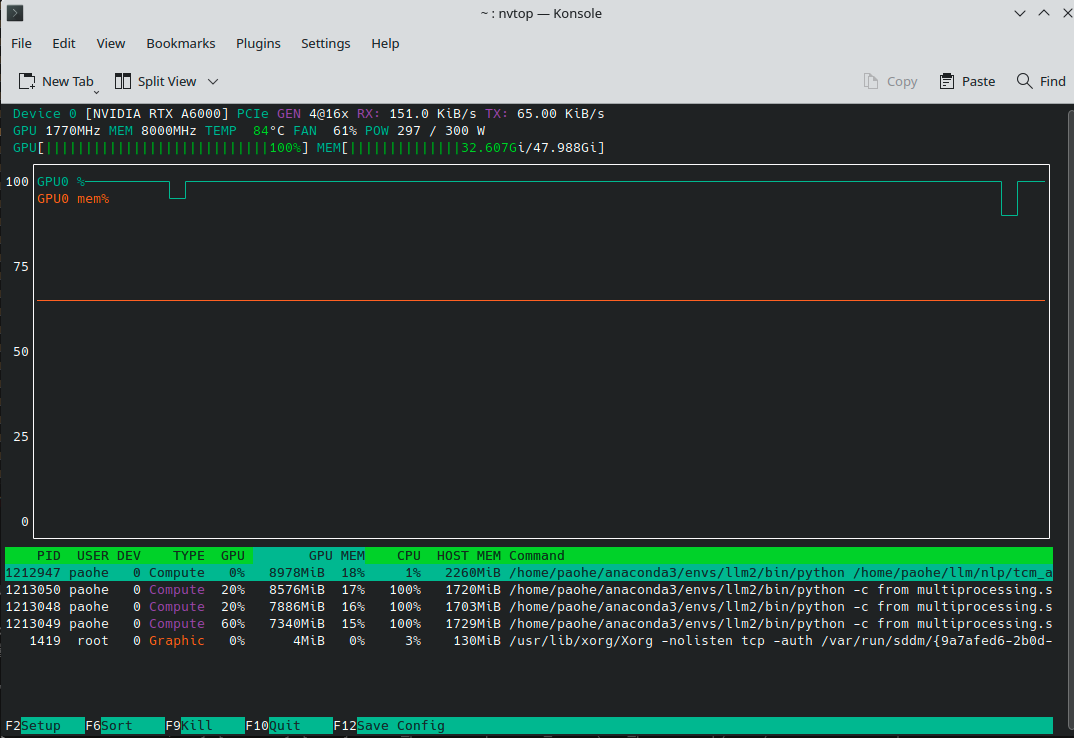Click the Paste clipboard icon

coord(947,82)
